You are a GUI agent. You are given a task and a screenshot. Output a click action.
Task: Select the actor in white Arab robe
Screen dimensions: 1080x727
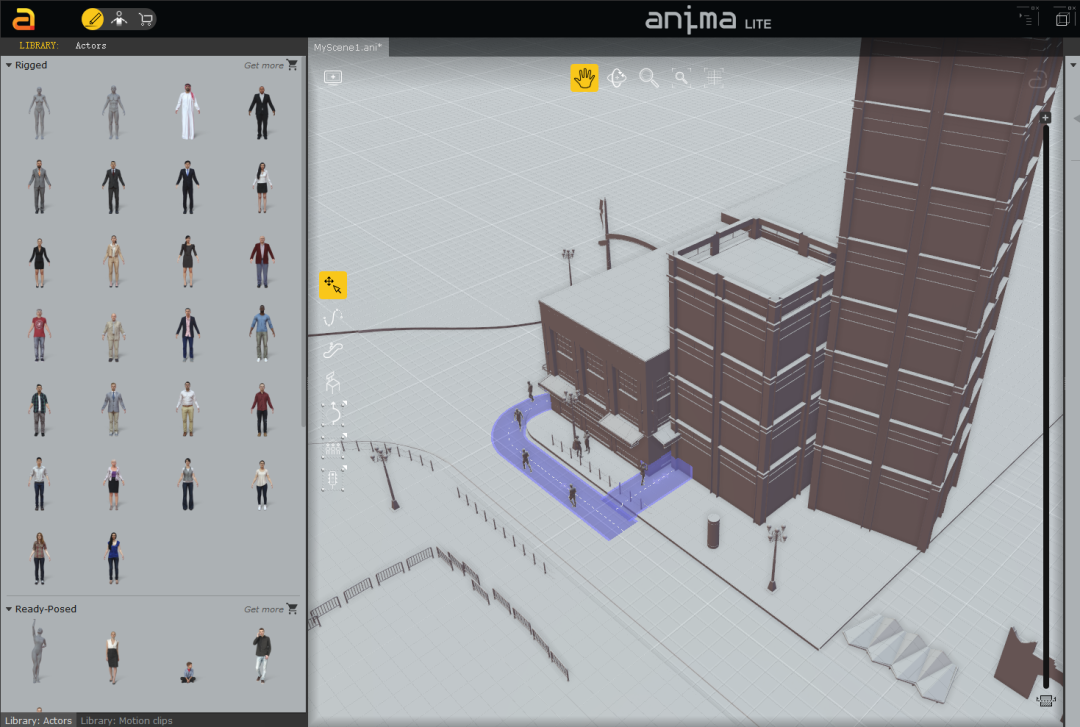coord(187,112)
